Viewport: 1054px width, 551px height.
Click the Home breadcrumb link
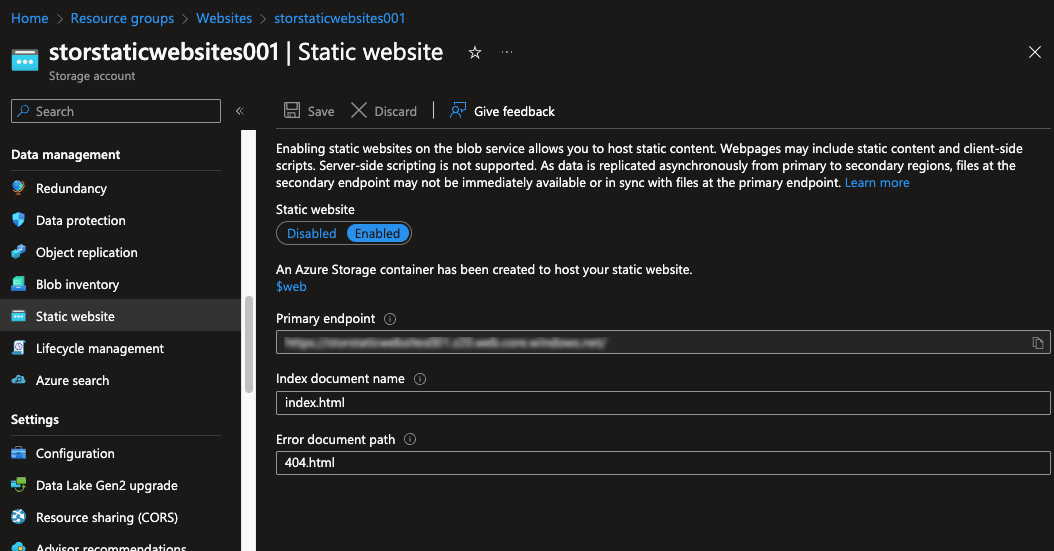pos(30,18)
